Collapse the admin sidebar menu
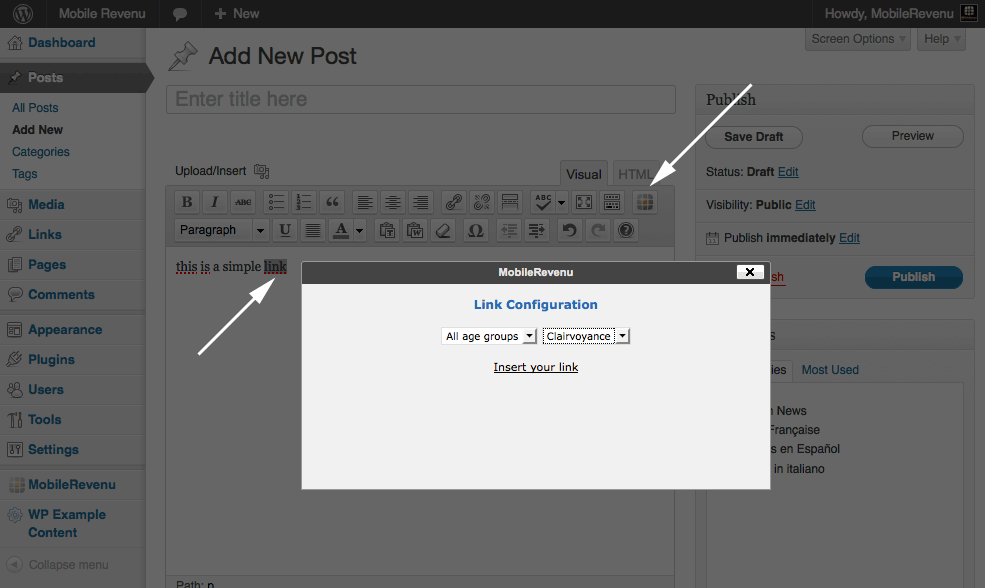 click(58, 565)
